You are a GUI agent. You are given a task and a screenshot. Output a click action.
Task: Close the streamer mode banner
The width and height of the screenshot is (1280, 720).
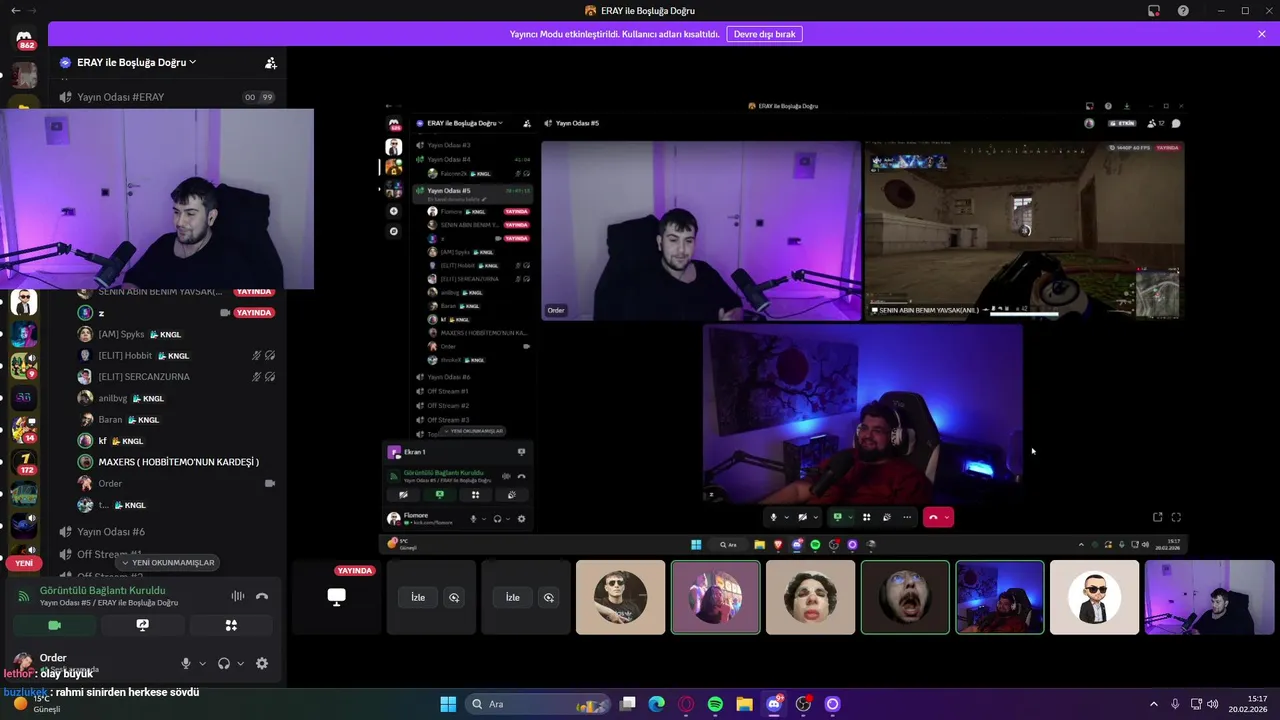(x=1262, y=34)
